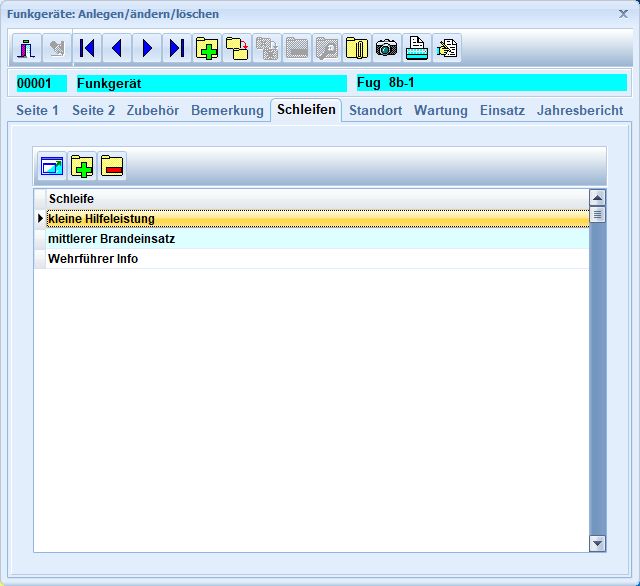Open the Standort tab

tap(376, 110)
